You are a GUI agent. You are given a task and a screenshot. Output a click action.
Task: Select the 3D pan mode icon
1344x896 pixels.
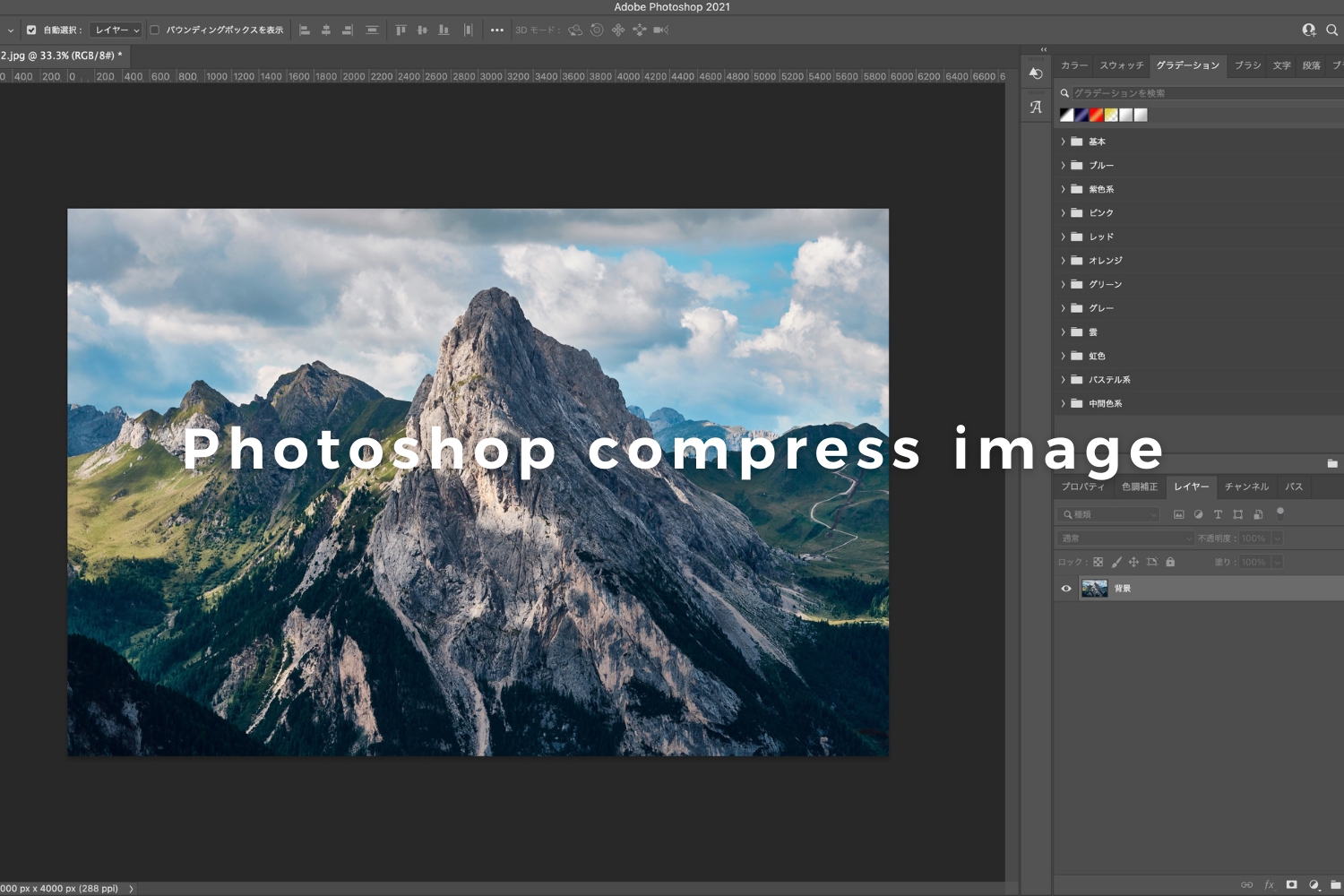(618, 30)
